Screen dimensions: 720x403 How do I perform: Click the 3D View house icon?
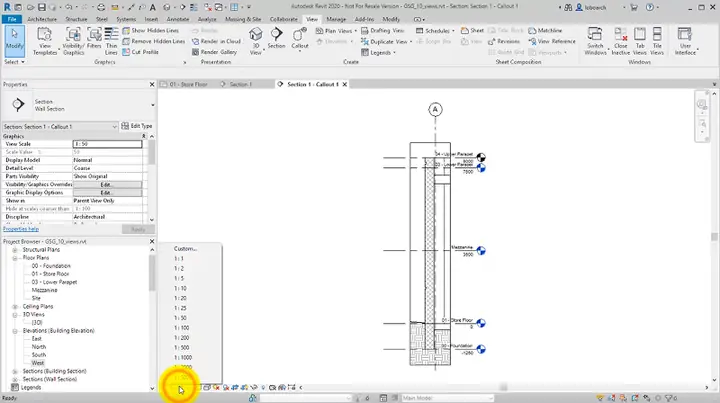pyautogui.click(x=256, y=35)
